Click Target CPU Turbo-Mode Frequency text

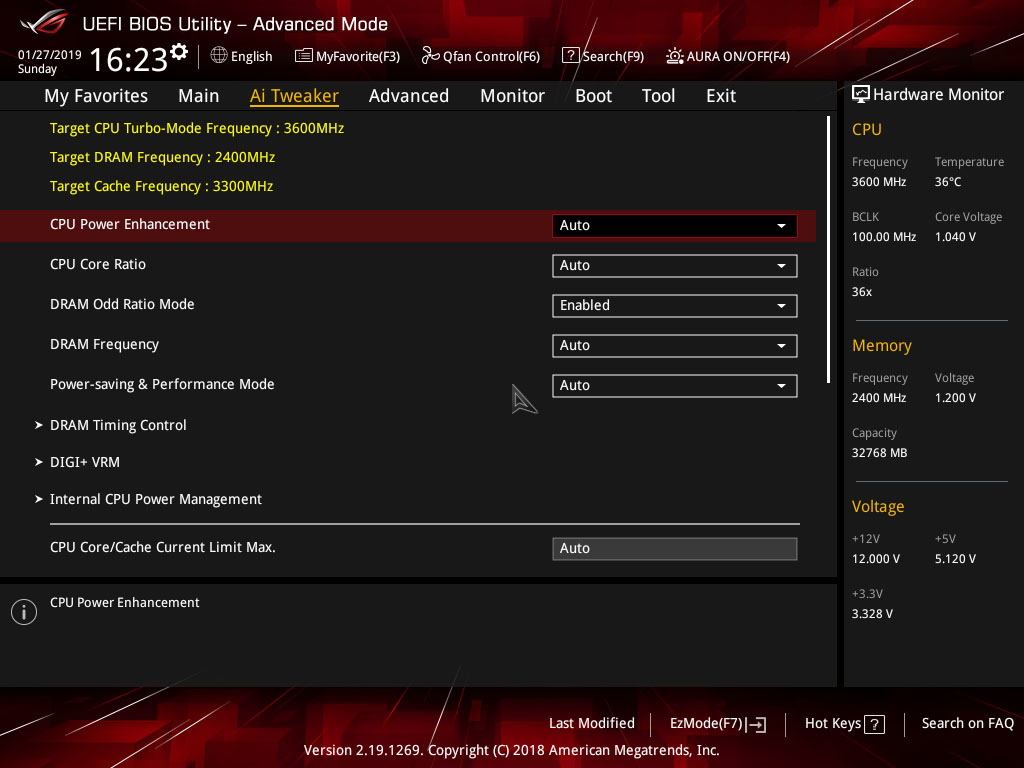click(x=197, y=128)
